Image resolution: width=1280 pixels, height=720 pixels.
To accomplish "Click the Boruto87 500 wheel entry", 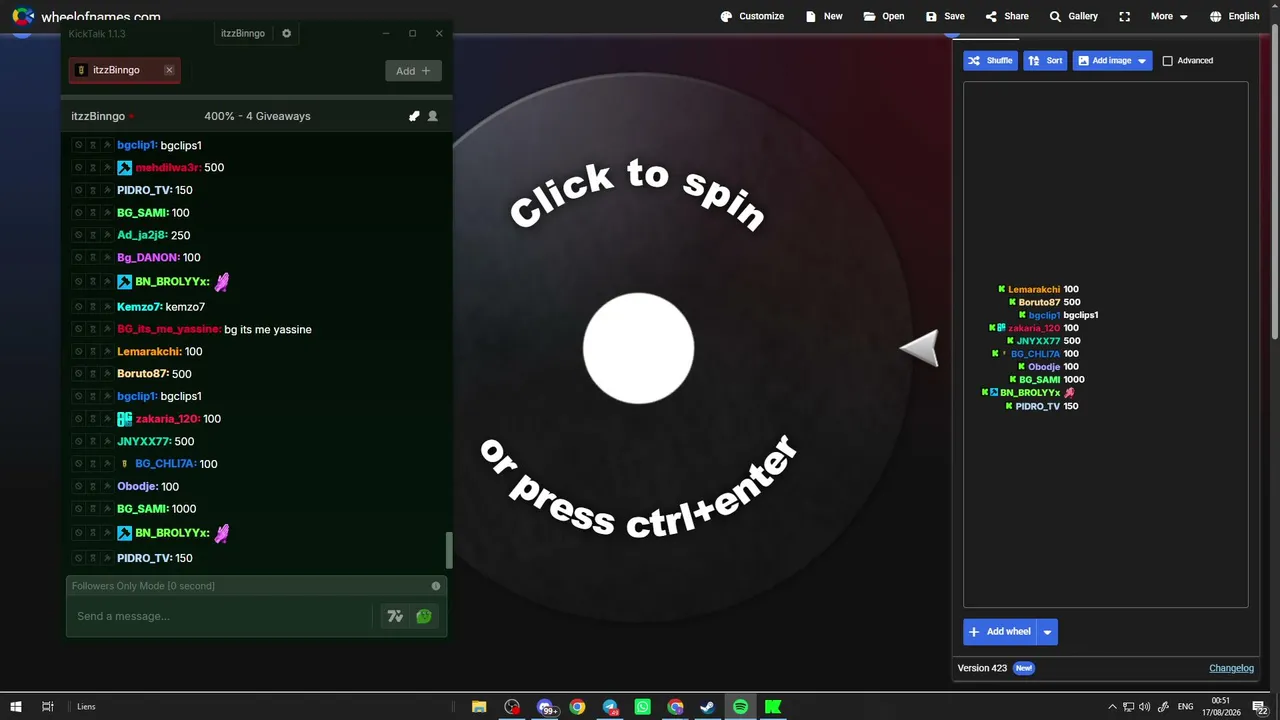I will tap(1044, 302).
